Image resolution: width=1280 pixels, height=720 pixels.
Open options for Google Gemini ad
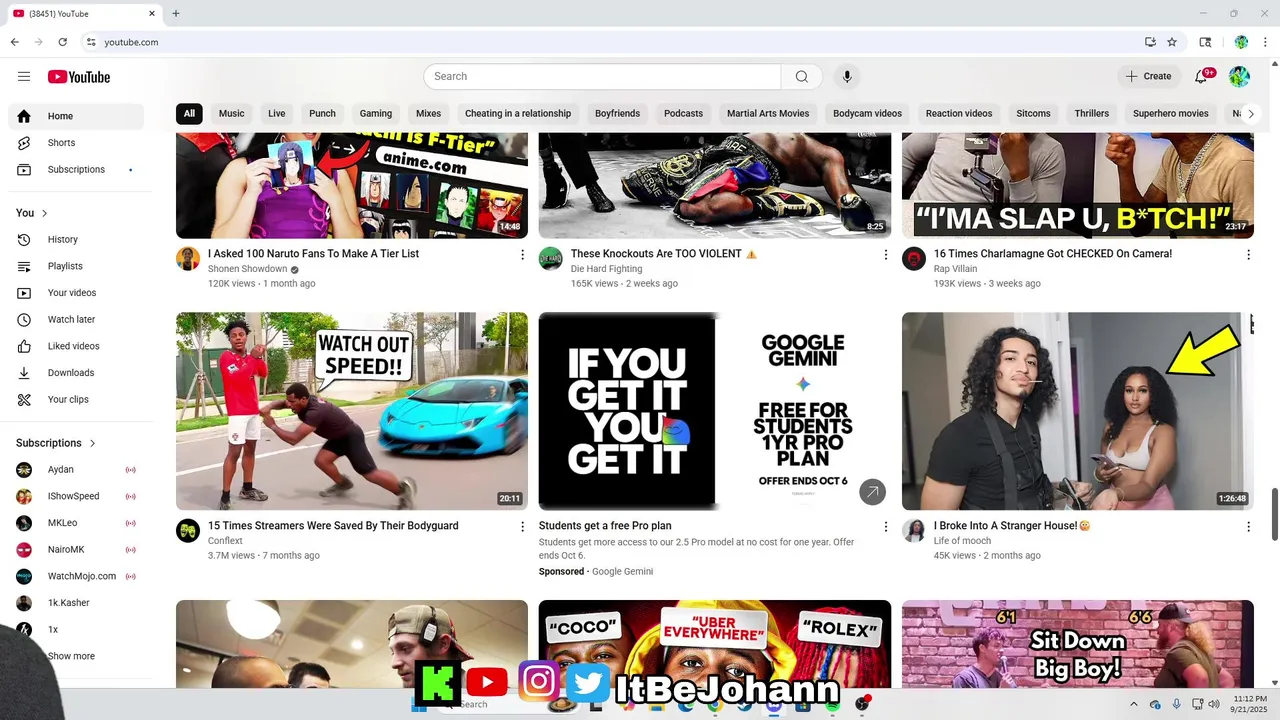point(885,527)
